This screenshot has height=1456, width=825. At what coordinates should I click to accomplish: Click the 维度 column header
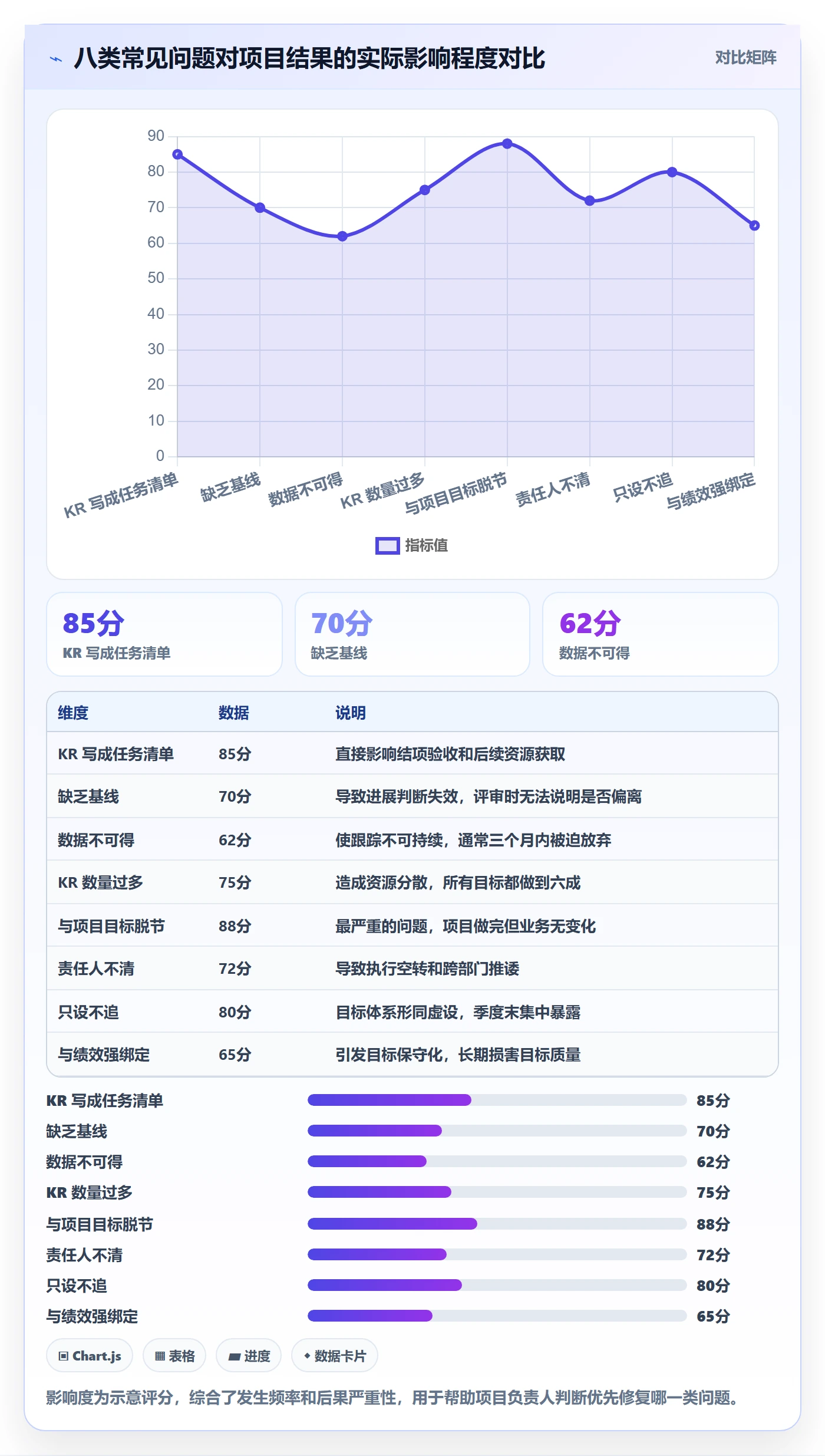click(73, 713)
